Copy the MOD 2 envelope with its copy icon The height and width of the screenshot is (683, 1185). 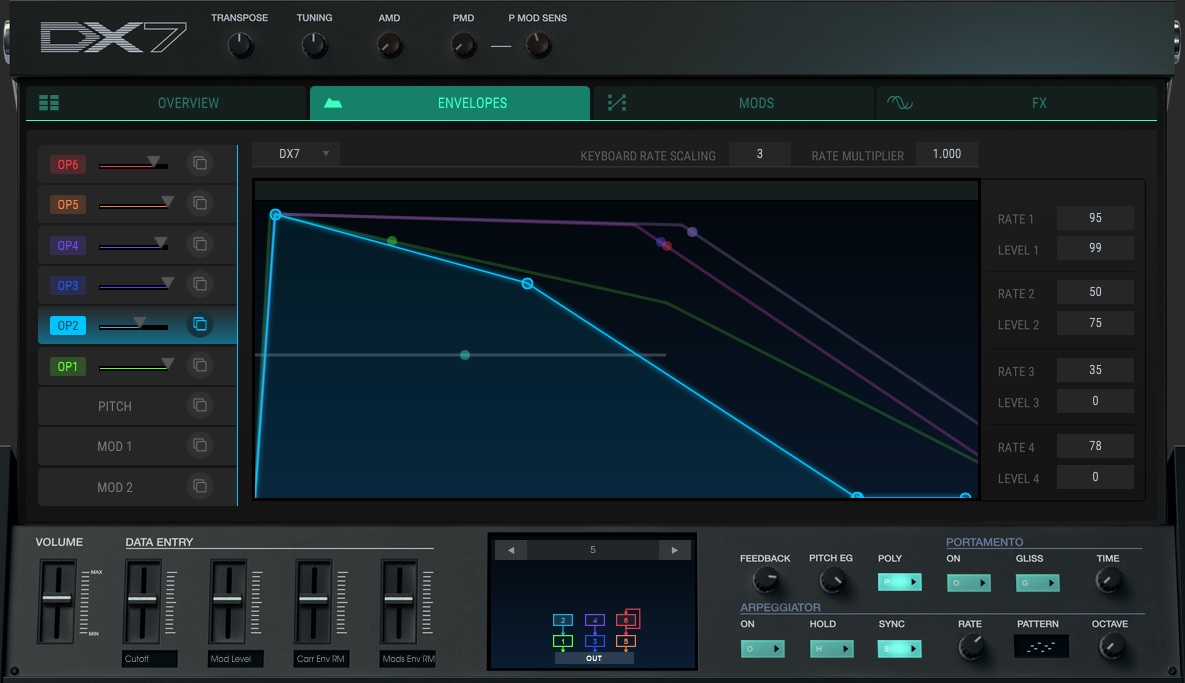pyautogui.click(x=200, y=486)
